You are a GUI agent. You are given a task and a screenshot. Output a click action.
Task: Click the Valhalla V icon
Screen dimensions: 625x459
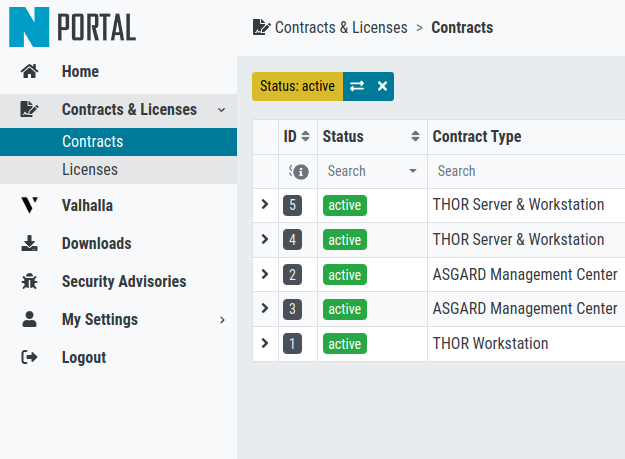pos(29,206)
